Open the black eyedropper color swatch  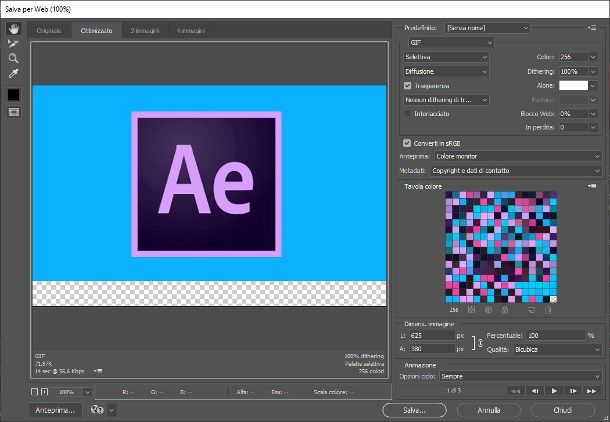(x=14, y=95)
